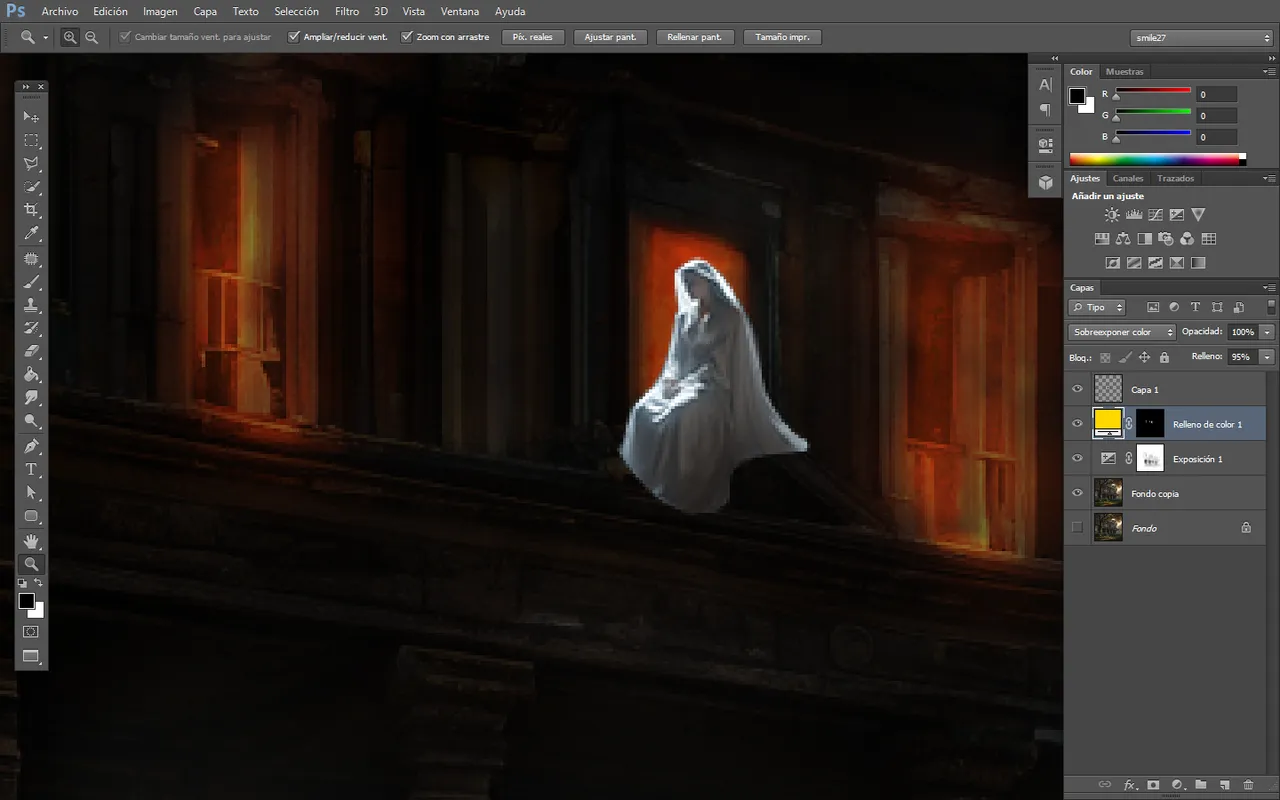The width and height of the screenshot is (1280, 800).
Task: Add a Channel Mixer adjustment
Action: coord(1187,239)
